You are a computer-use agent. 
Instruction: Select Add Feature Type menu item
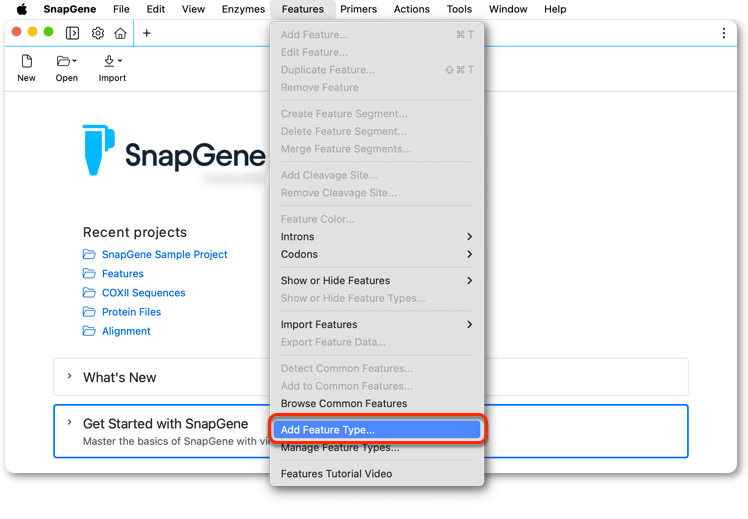pos(376,430)
